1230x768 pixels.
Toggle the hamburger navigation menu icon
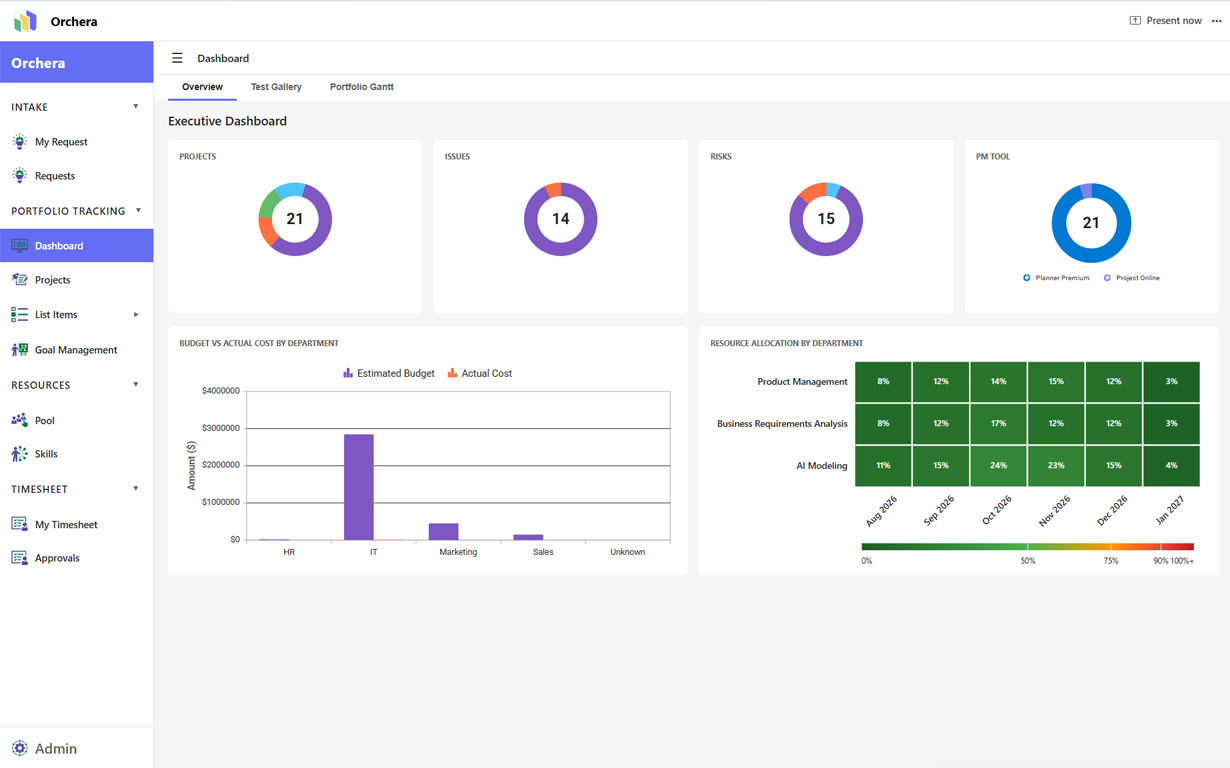pyautogui.click(x=177, y=58)
